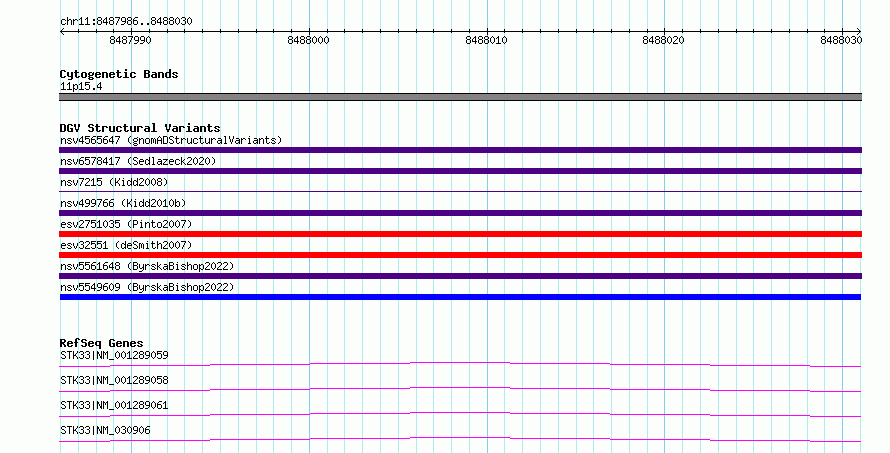Click the purple bar under nsv5561648
890x453 pixels.
point(460,276)
